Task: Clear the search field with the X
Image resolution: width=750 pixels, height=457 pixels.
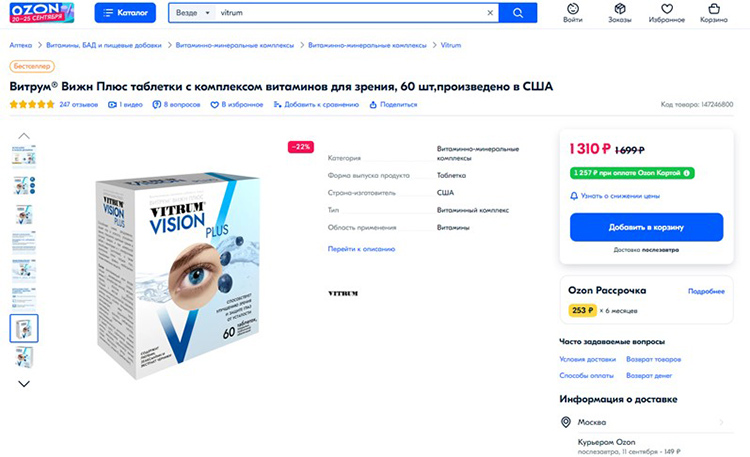Action: (x=490, y=13)
